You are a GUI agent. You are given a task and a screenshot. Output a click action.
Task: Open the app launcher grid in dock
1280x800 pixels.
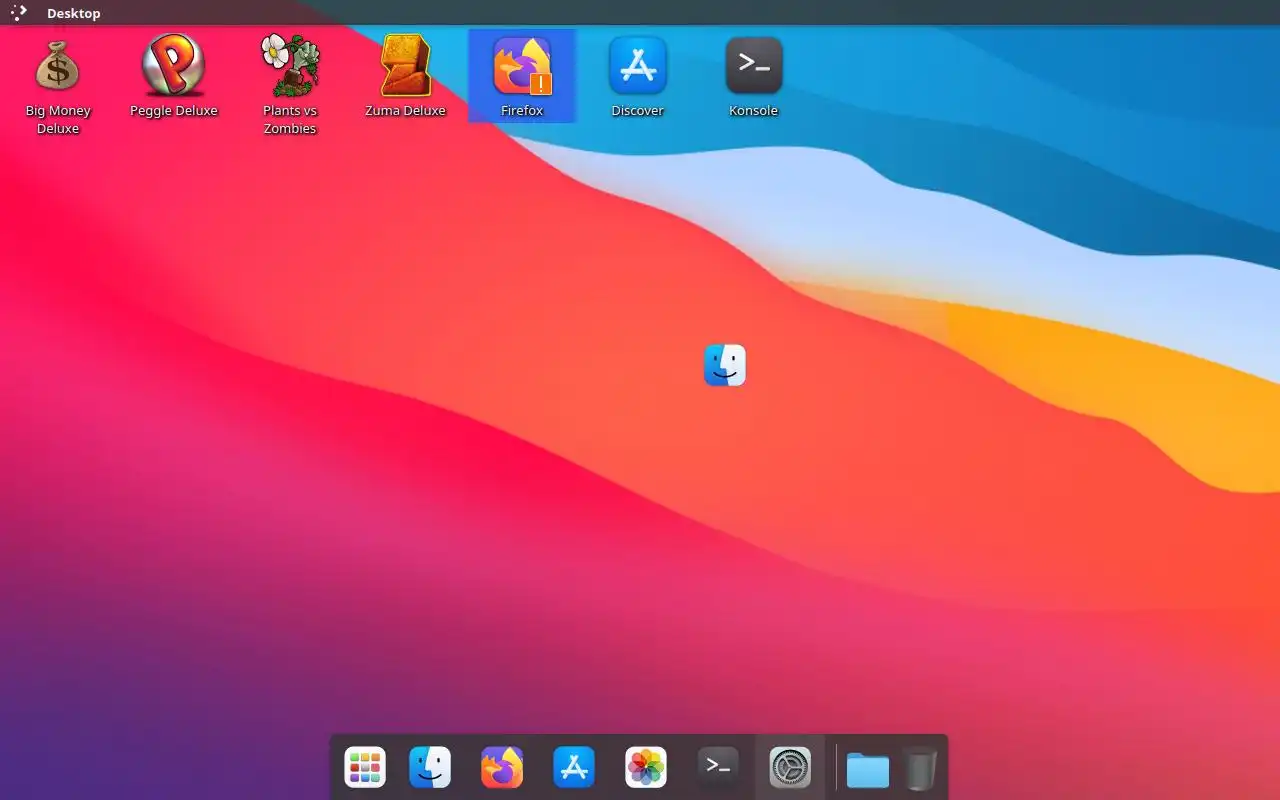point(365,768)
